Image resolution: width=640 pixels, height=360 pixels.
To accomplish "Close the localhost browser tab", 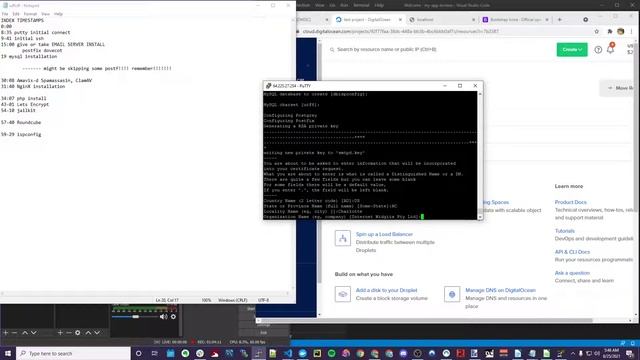I will (473, 20).
